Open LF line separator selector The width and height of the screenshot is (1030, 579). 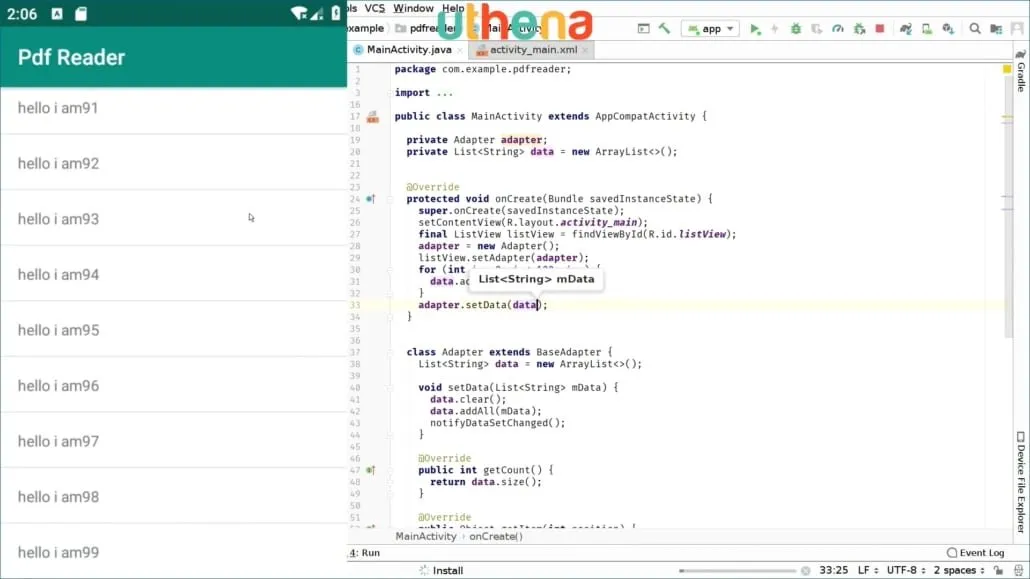point(868,570)
